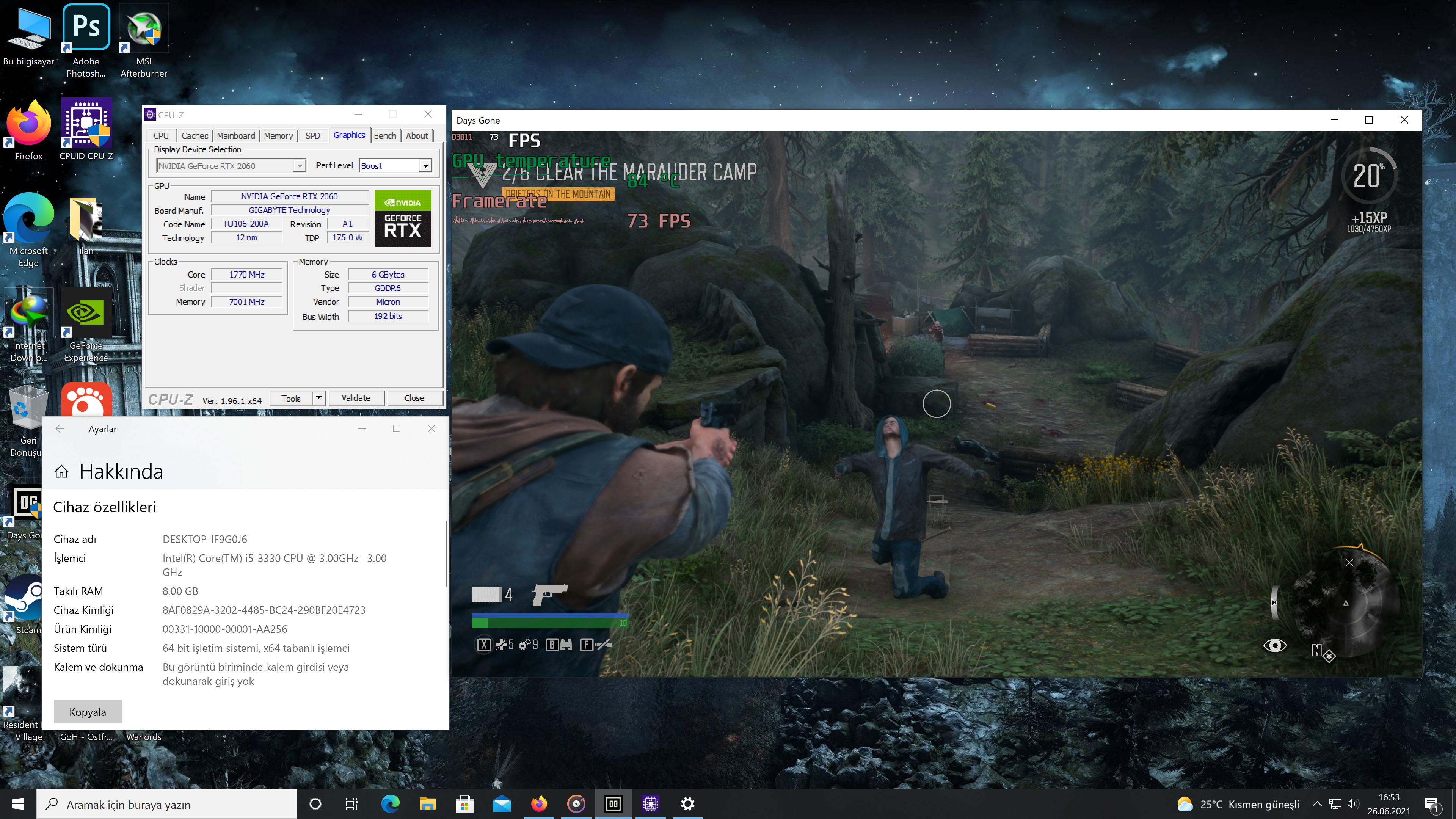The height and width of the screenshot is (819, 1456).
Task: Click the Validate button in CPU-Z
Action: (x=356, y=398)
